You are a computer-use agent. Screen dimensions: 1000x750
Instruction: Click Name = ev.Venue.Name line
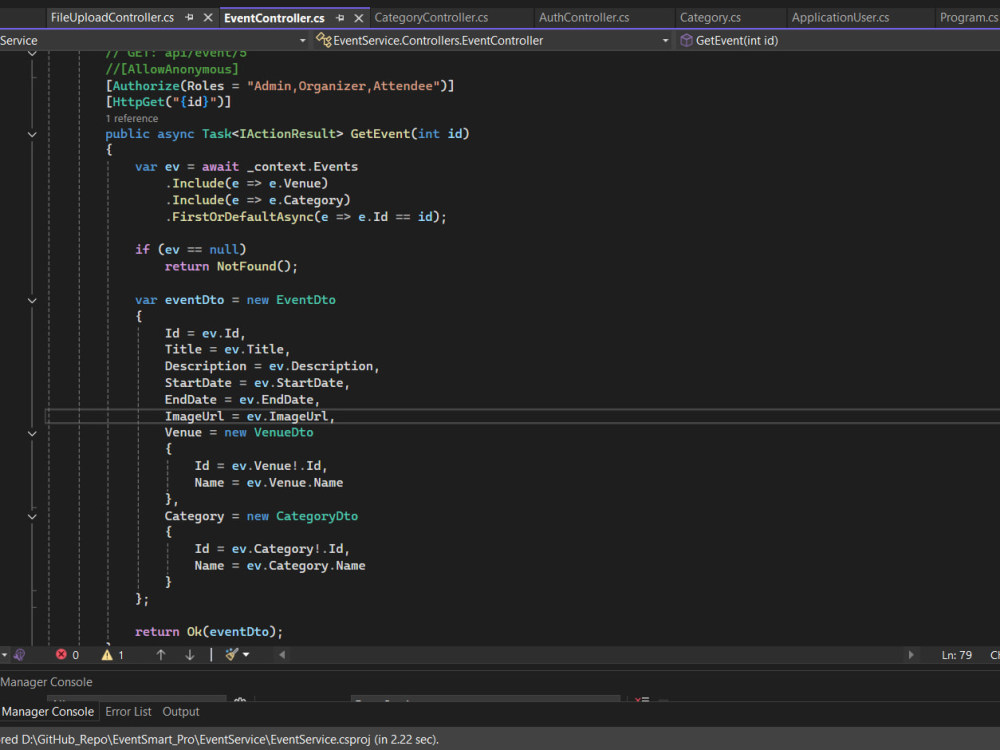[x=268, y=483]
